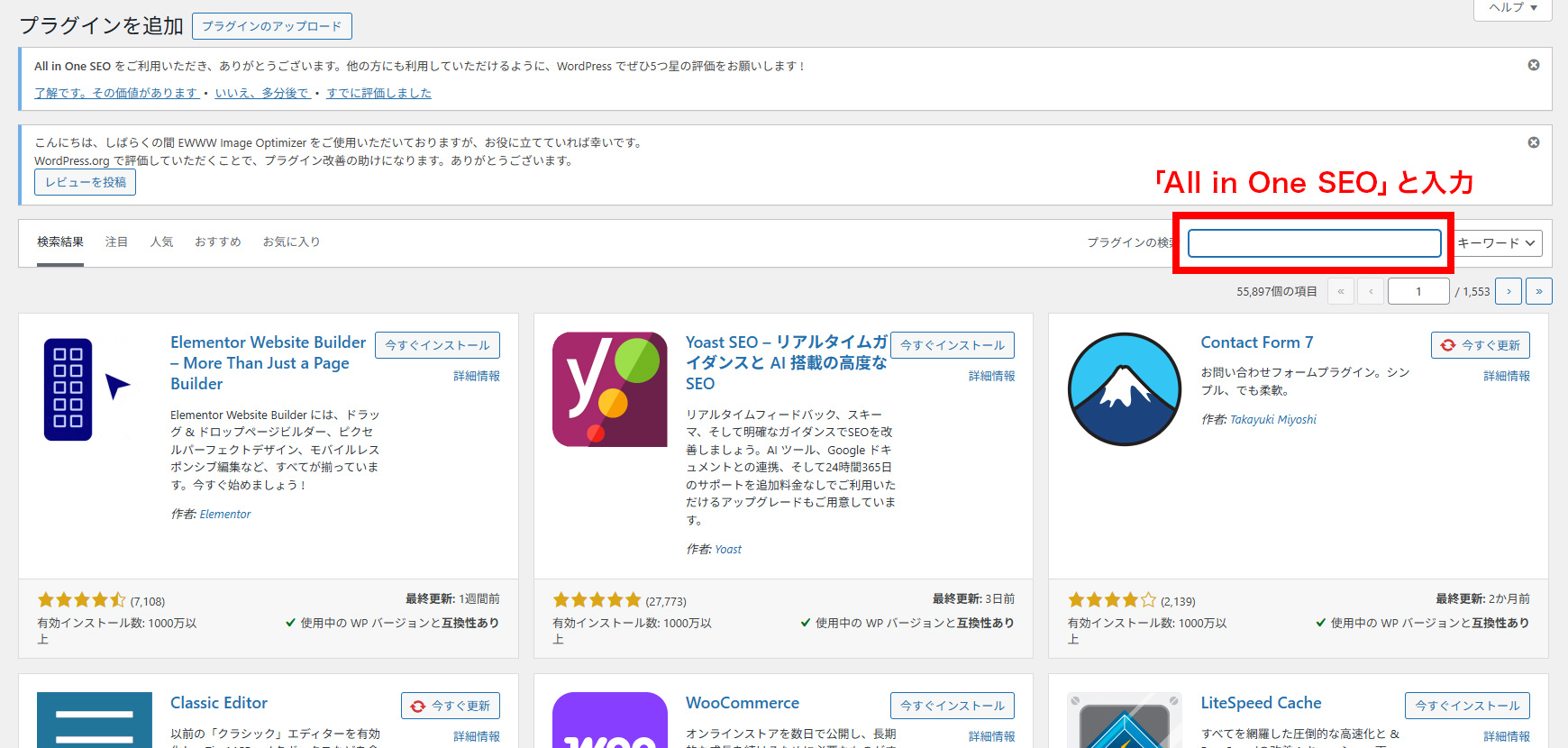Click the レビューを投稿 button
This screenshot has width=1568, height=748.
tap(86, 182)
